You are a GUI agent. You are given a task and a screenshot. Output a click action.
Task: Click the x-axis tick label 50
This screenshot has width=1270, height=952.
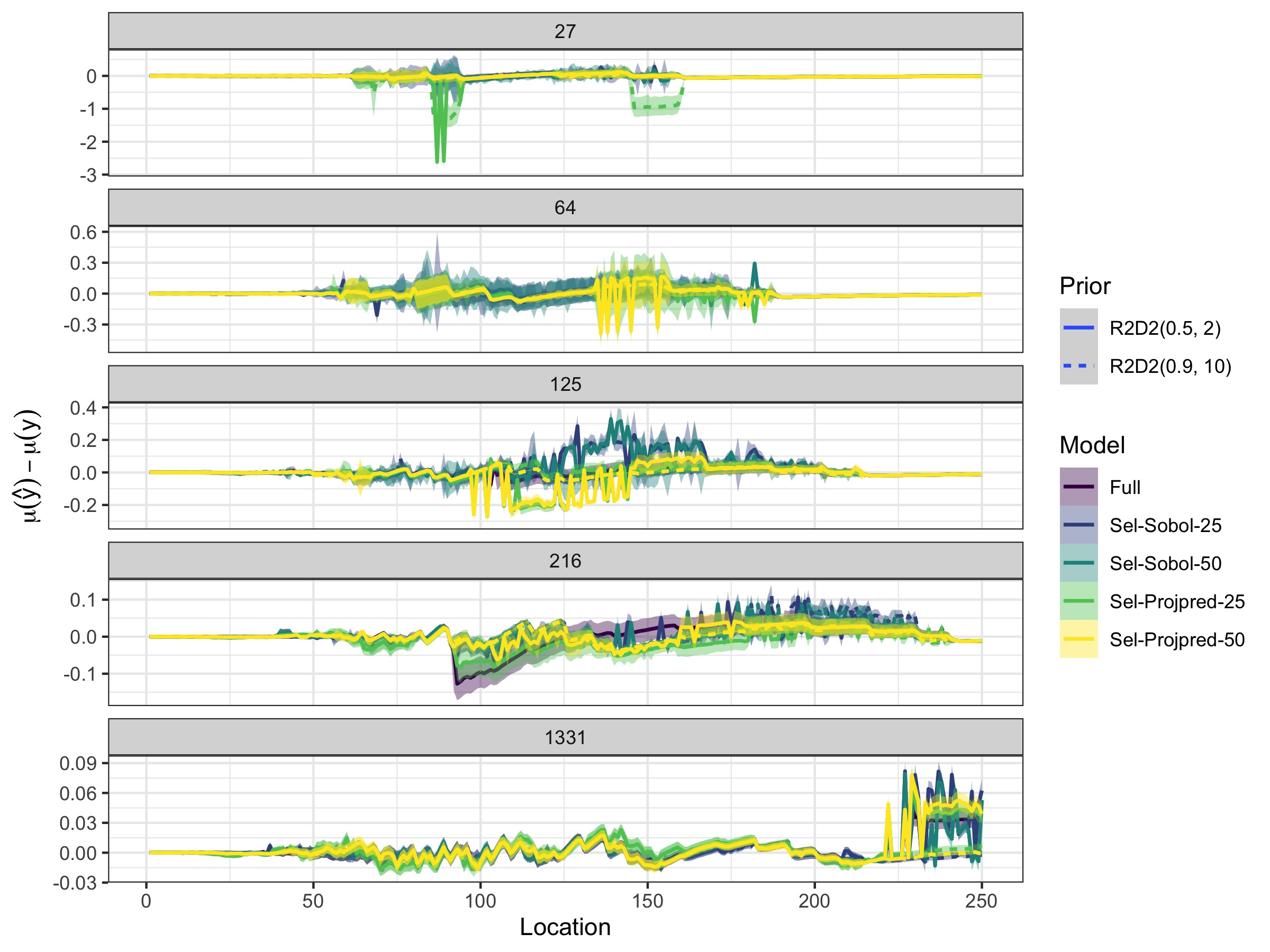[x=313, y=901]
